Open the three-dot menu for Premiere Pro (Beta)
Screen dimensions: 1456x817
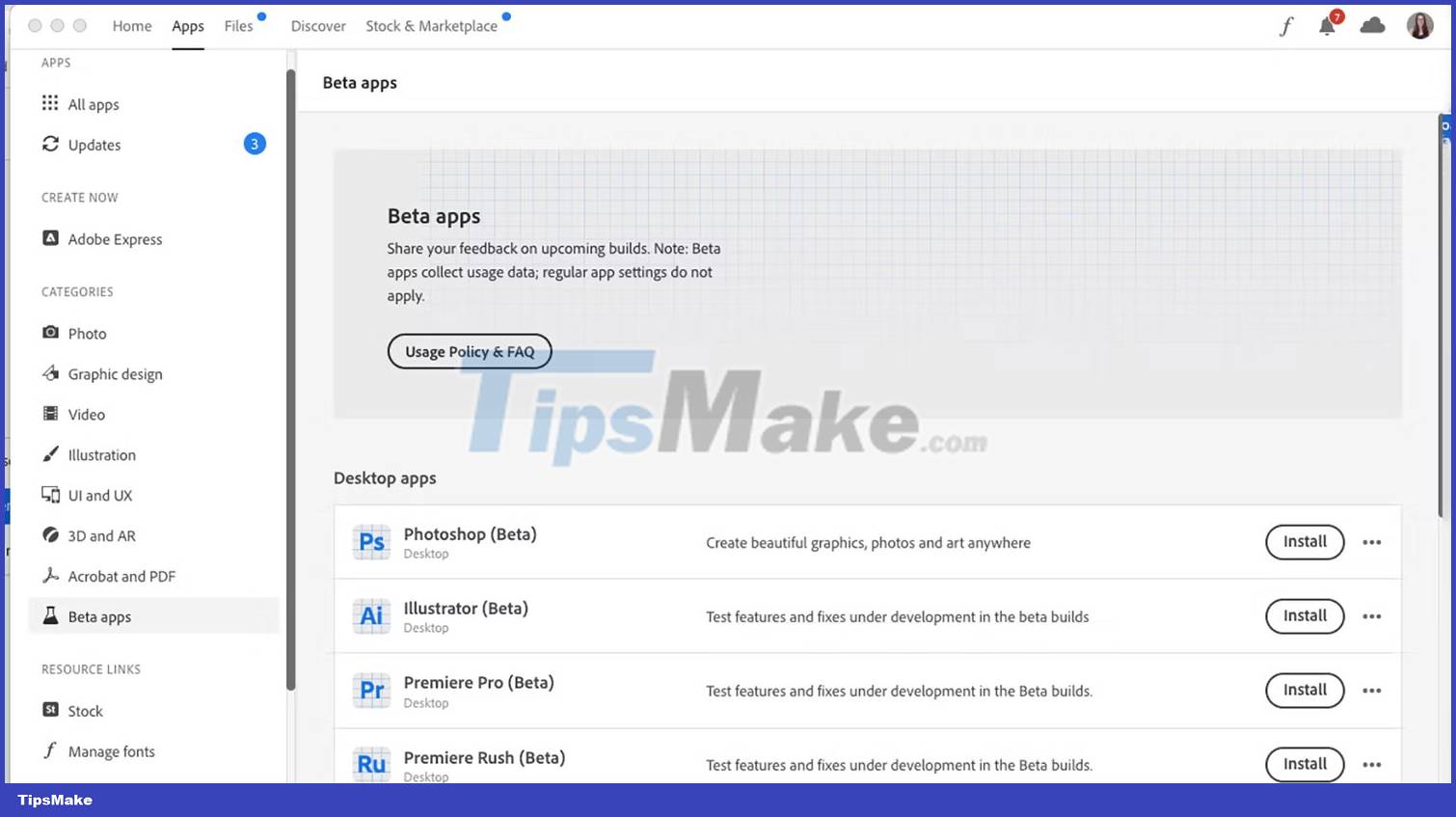click(x=1371, y=691)
